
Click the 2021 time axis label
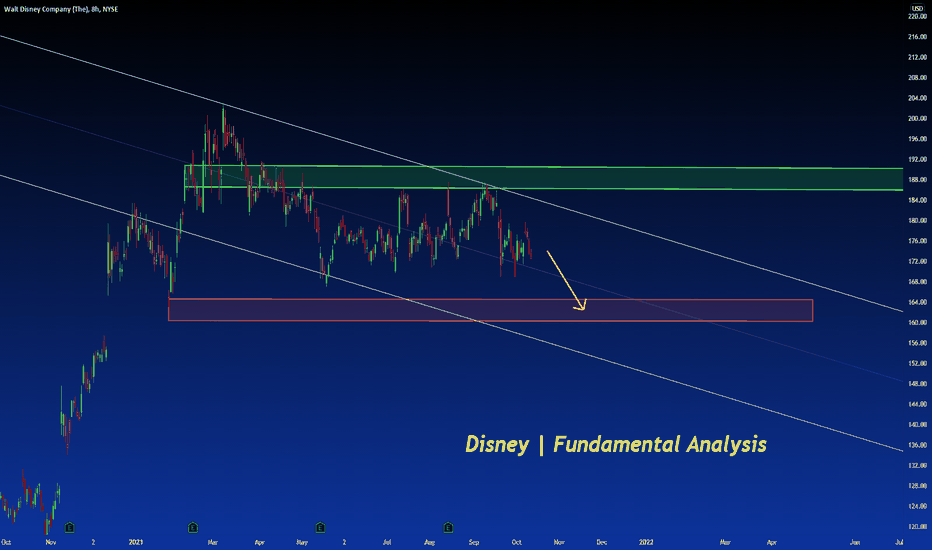tap(136, 542)
